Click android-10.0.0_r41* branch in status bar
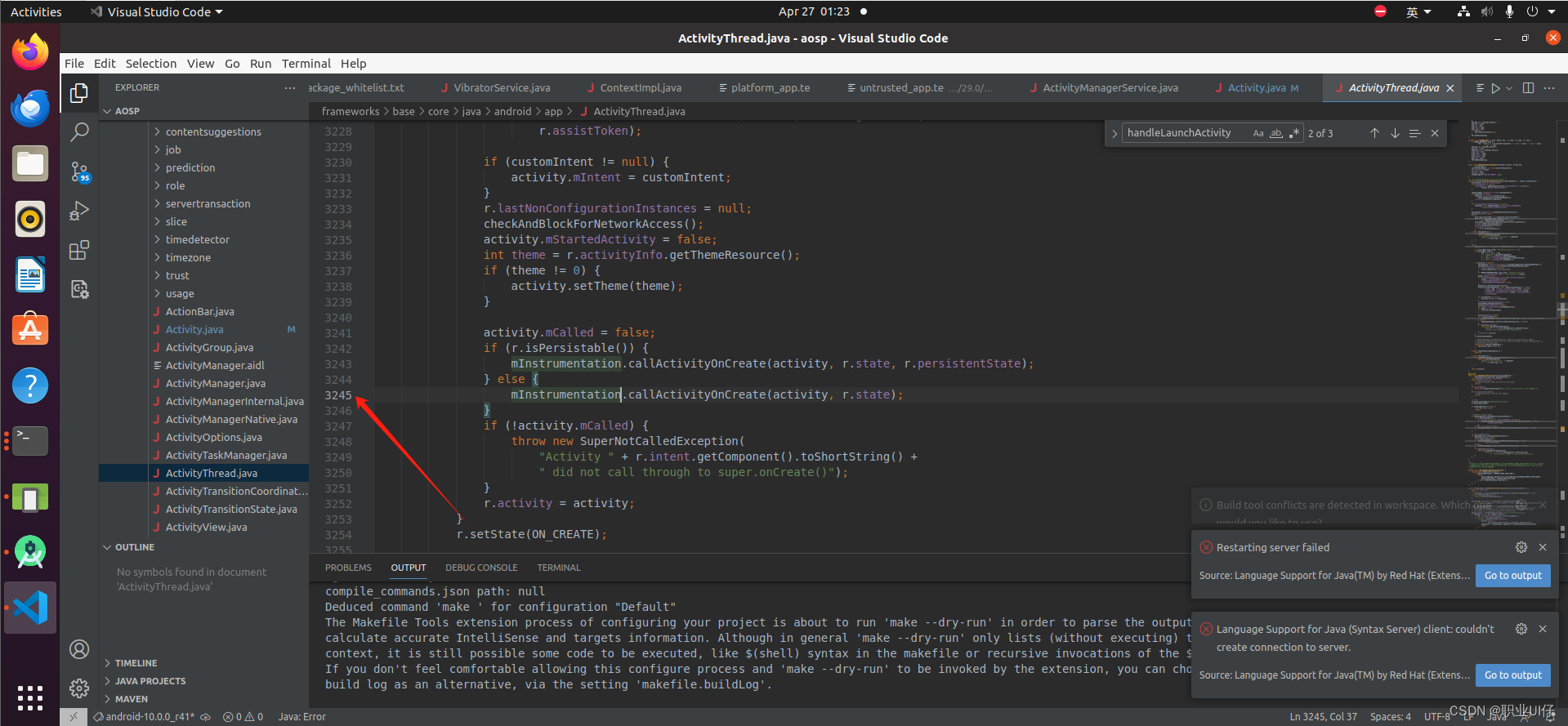This screenshot has width=1568, height=726. pyautogui.click(x=144, y=717)
